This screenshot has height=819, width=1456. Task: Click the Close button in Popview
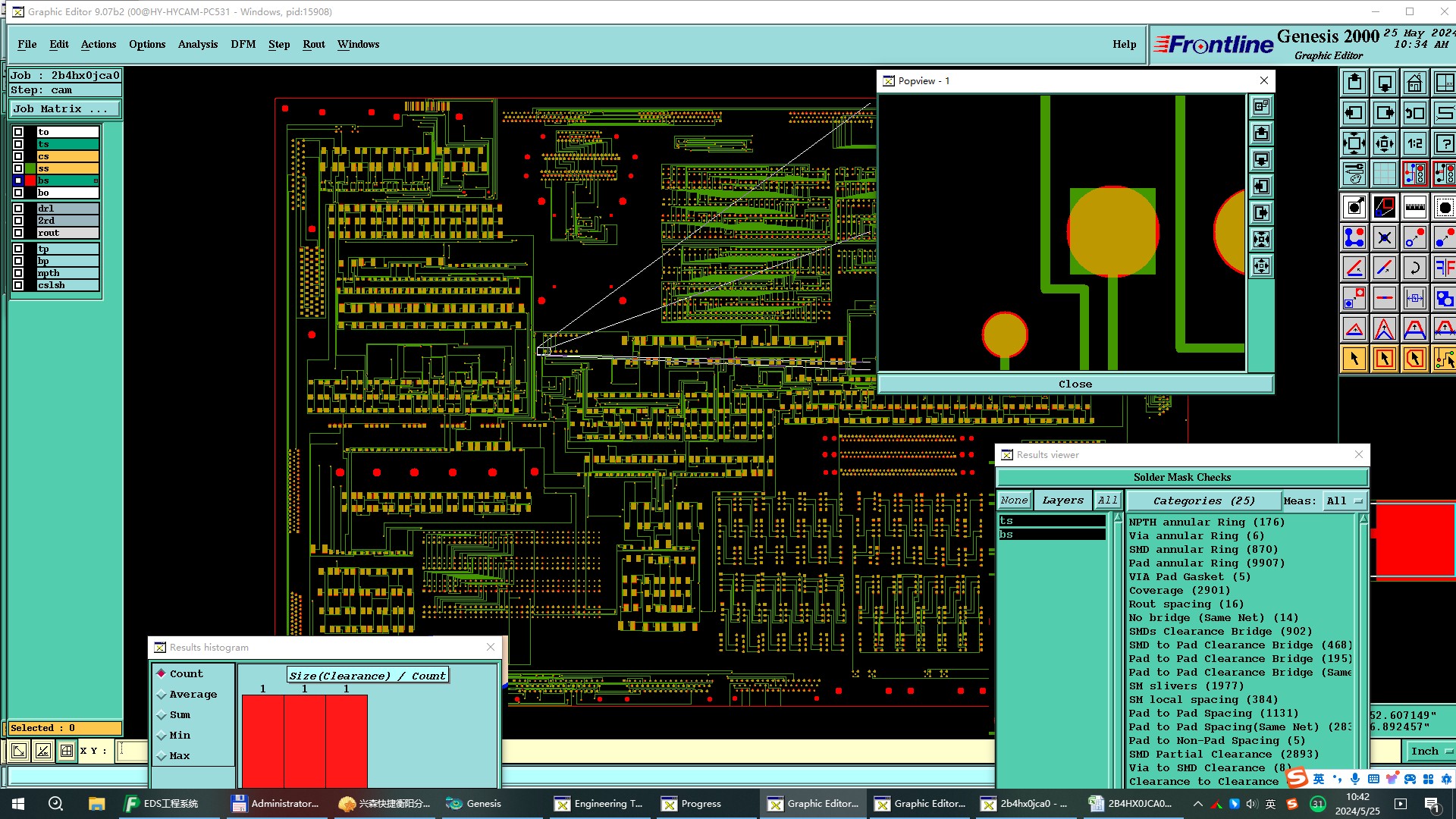[x=1075, y=384]
